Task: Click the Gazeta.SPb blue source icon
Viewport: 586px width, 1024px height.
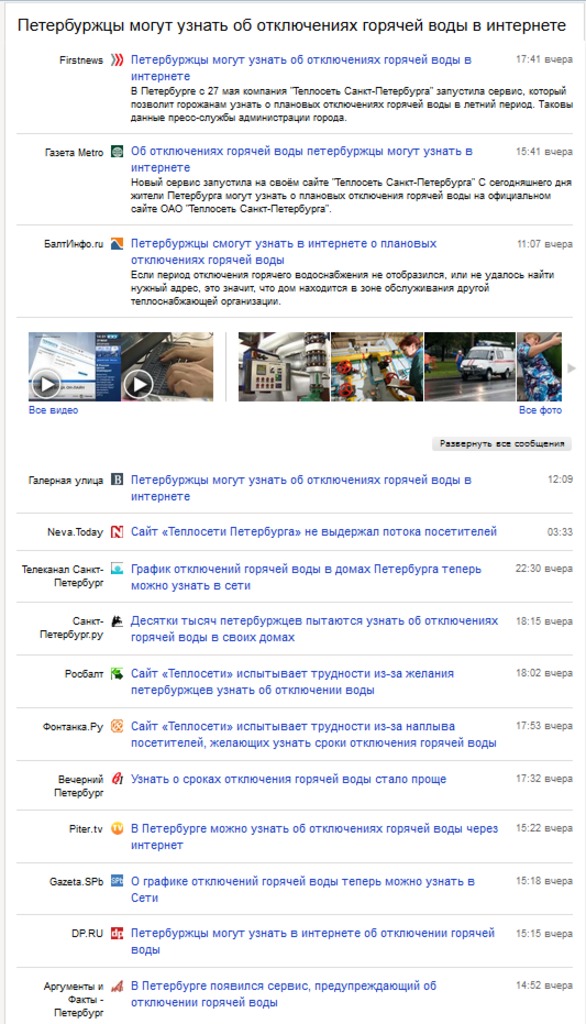Action: (117, 881)
